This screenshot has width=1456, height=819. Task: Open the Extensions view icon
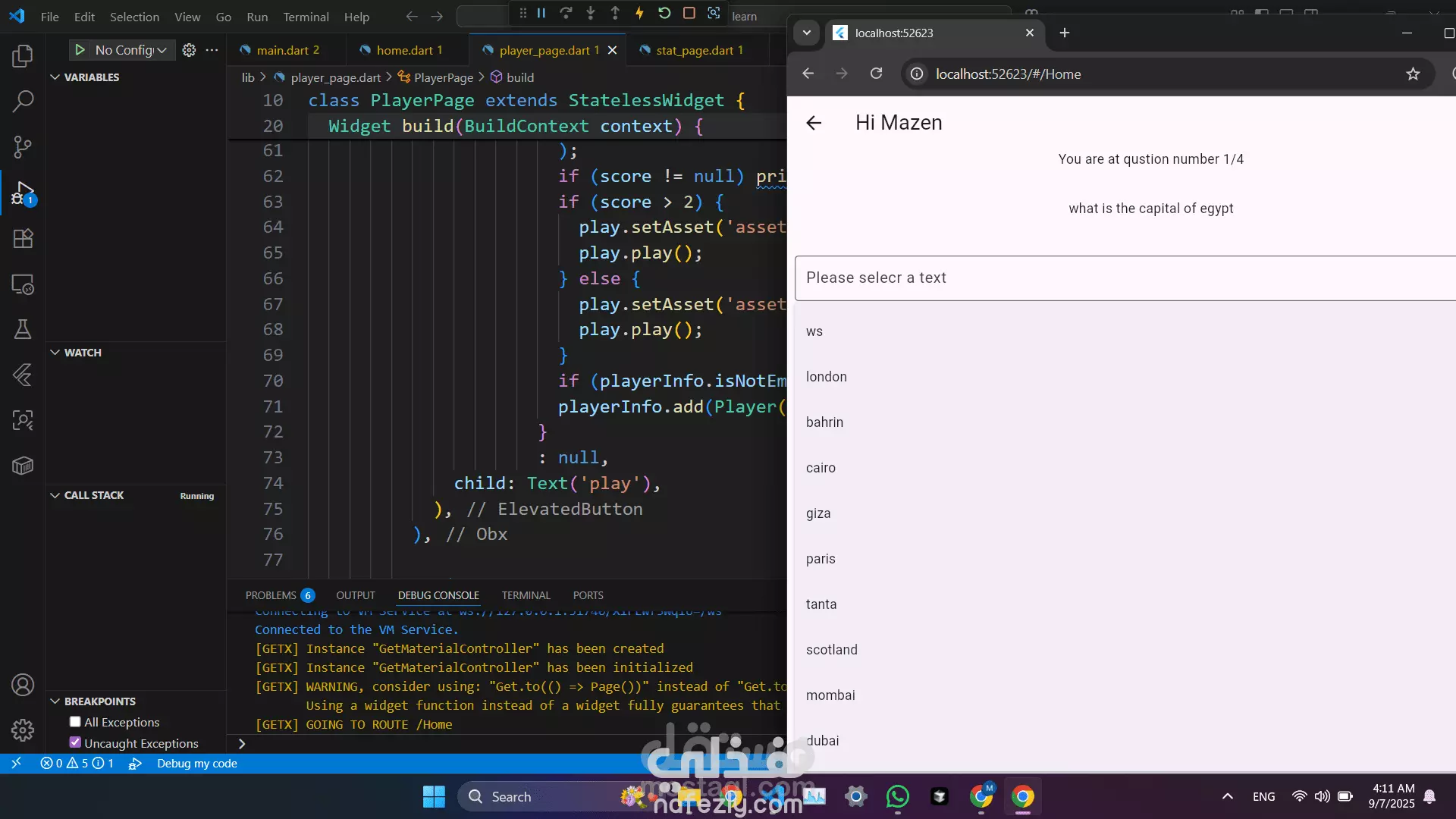pos(23,239)
